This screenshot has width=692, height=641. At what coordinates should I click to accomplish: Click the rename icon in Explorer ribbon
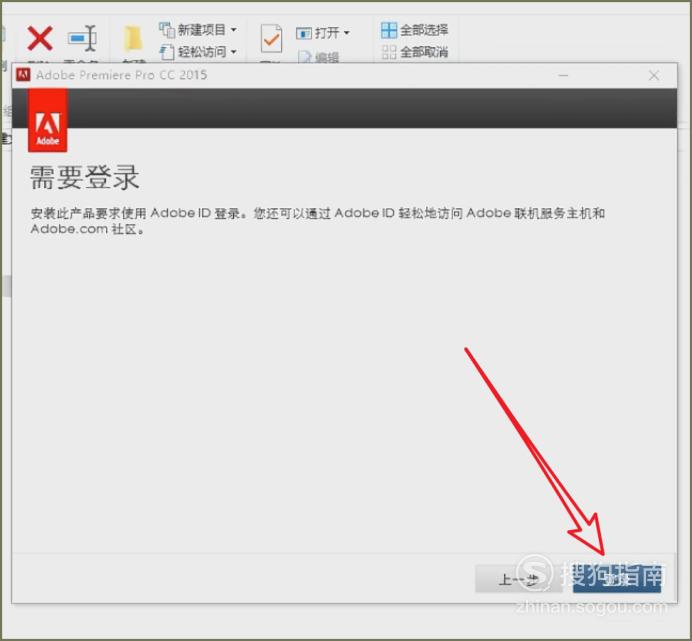click(83, 38)
